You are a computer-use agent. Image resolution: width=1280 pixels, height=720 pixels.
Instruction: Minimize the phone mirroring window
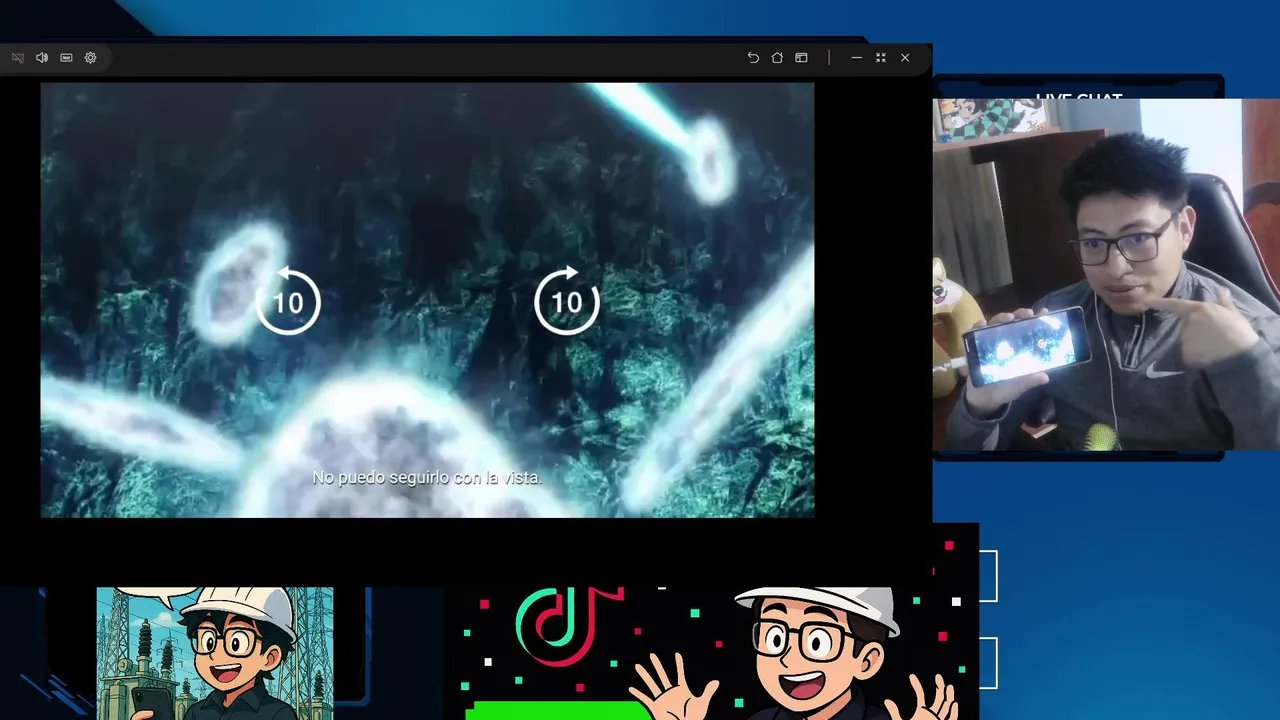click(856, 58)
